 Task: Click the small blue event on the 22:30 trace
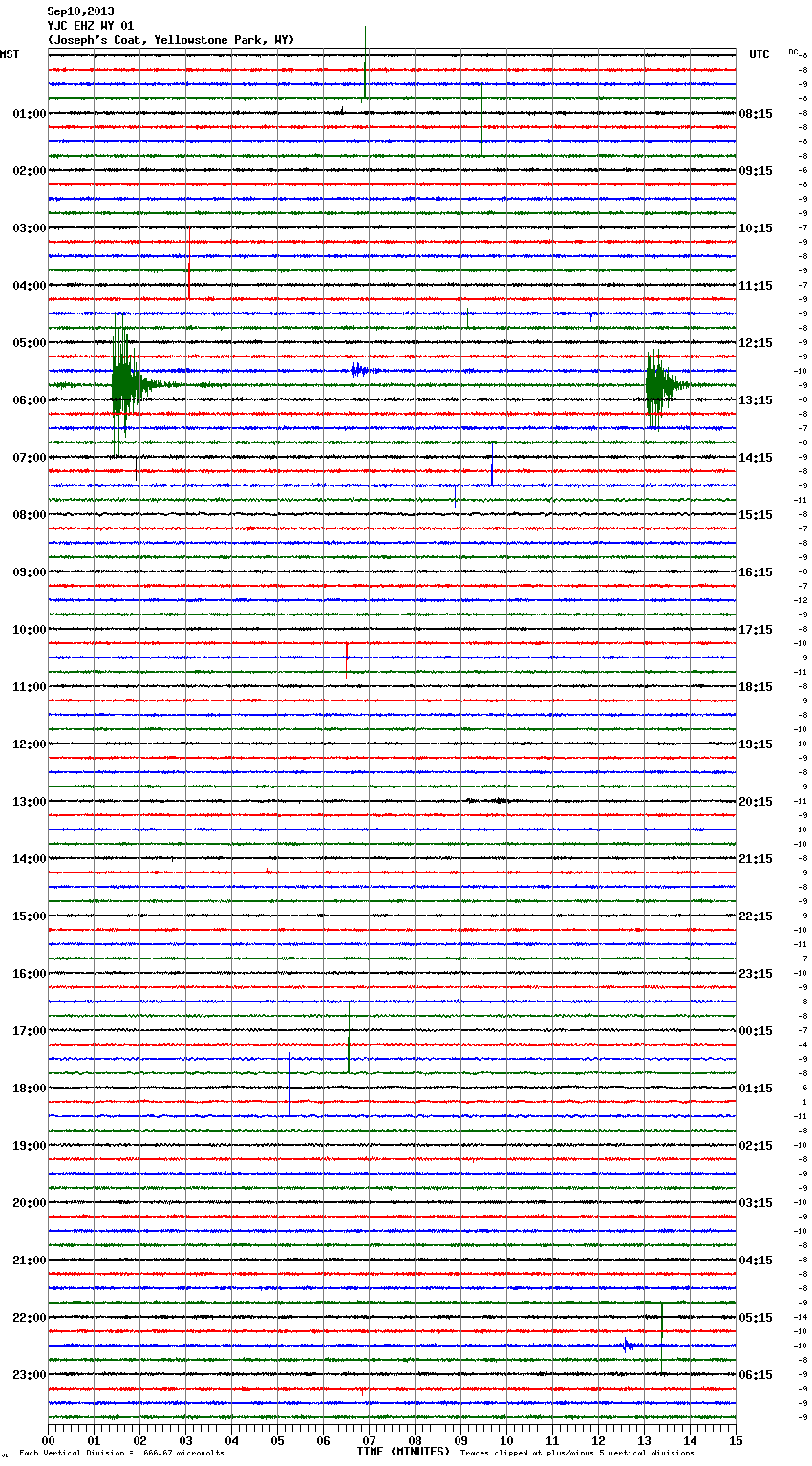tap(628, 1345)
